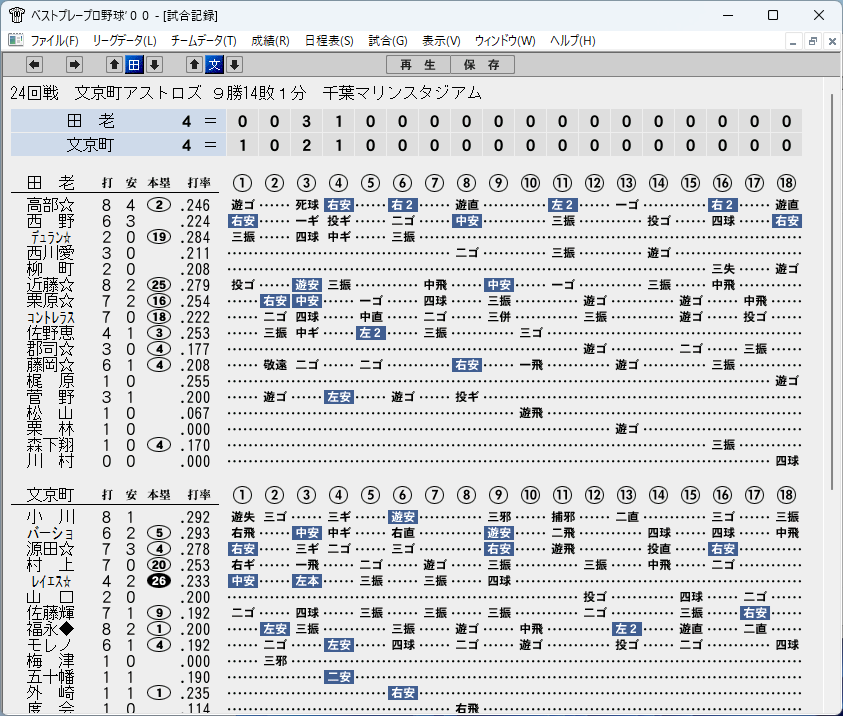Click highlighted 左本 home run in レイエス row
Screen dimensions: 843x716
pos(306,581)
